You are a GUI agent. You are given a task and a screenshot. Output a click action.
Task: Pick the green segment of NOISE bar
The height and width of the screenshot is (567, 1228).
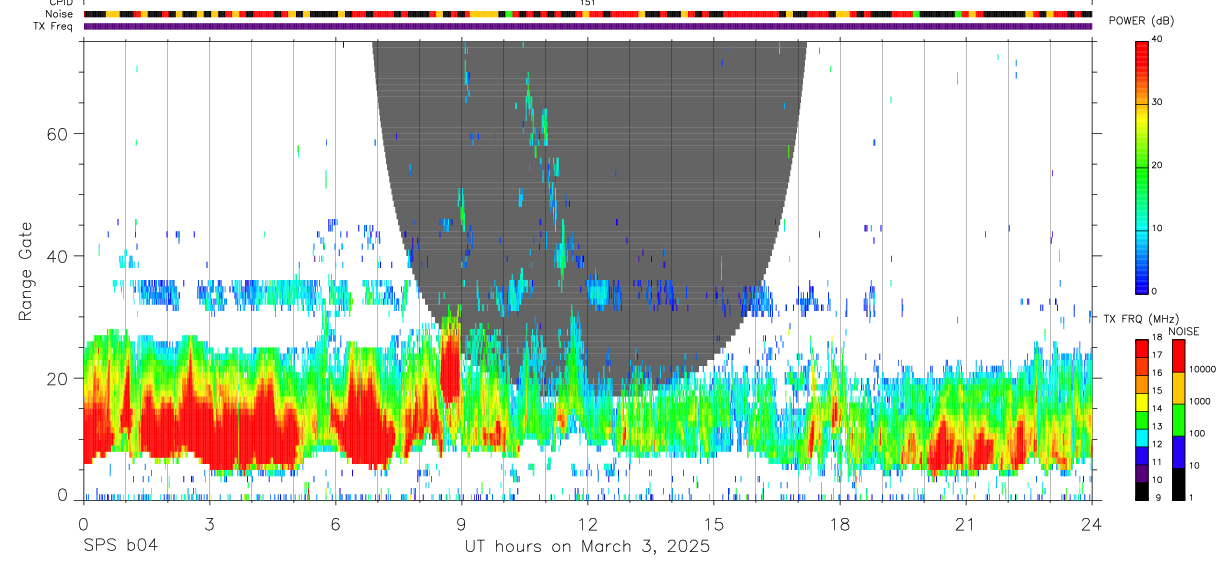click(1178, 420)
